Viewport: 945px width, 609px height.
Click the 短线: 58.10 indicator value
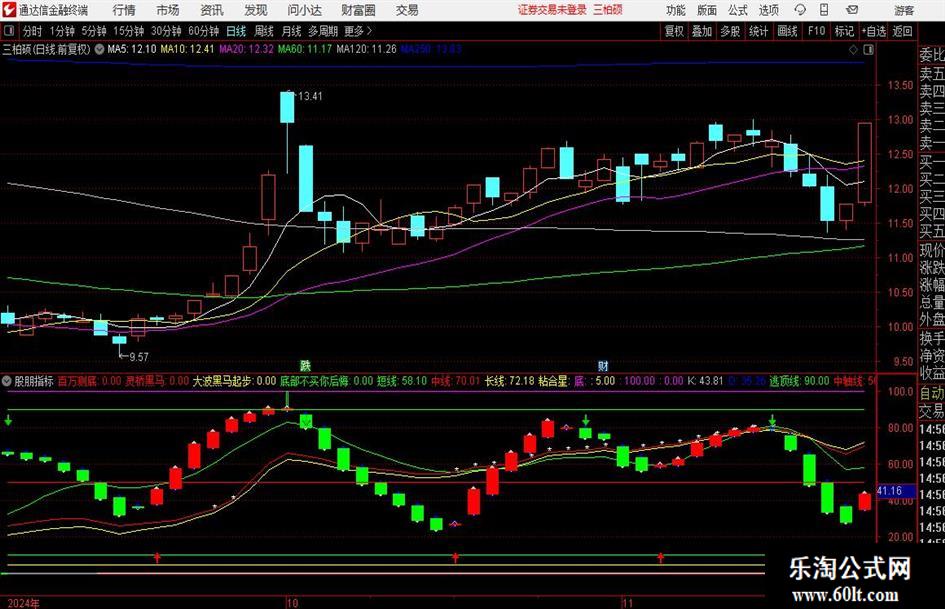(x=402, y=381)
